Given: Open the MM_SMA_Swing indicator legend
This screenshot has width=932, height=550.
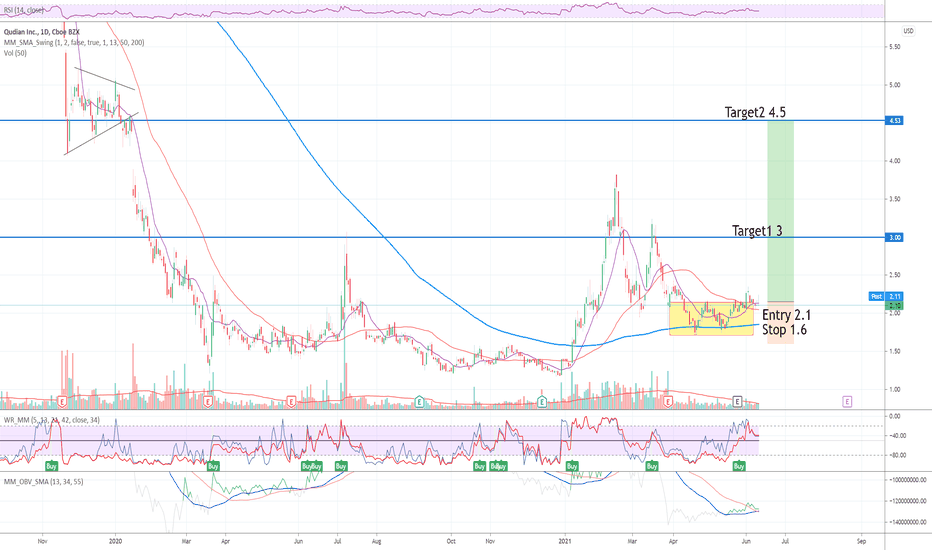Looking at the screenshot, I should tap(74, 42).
